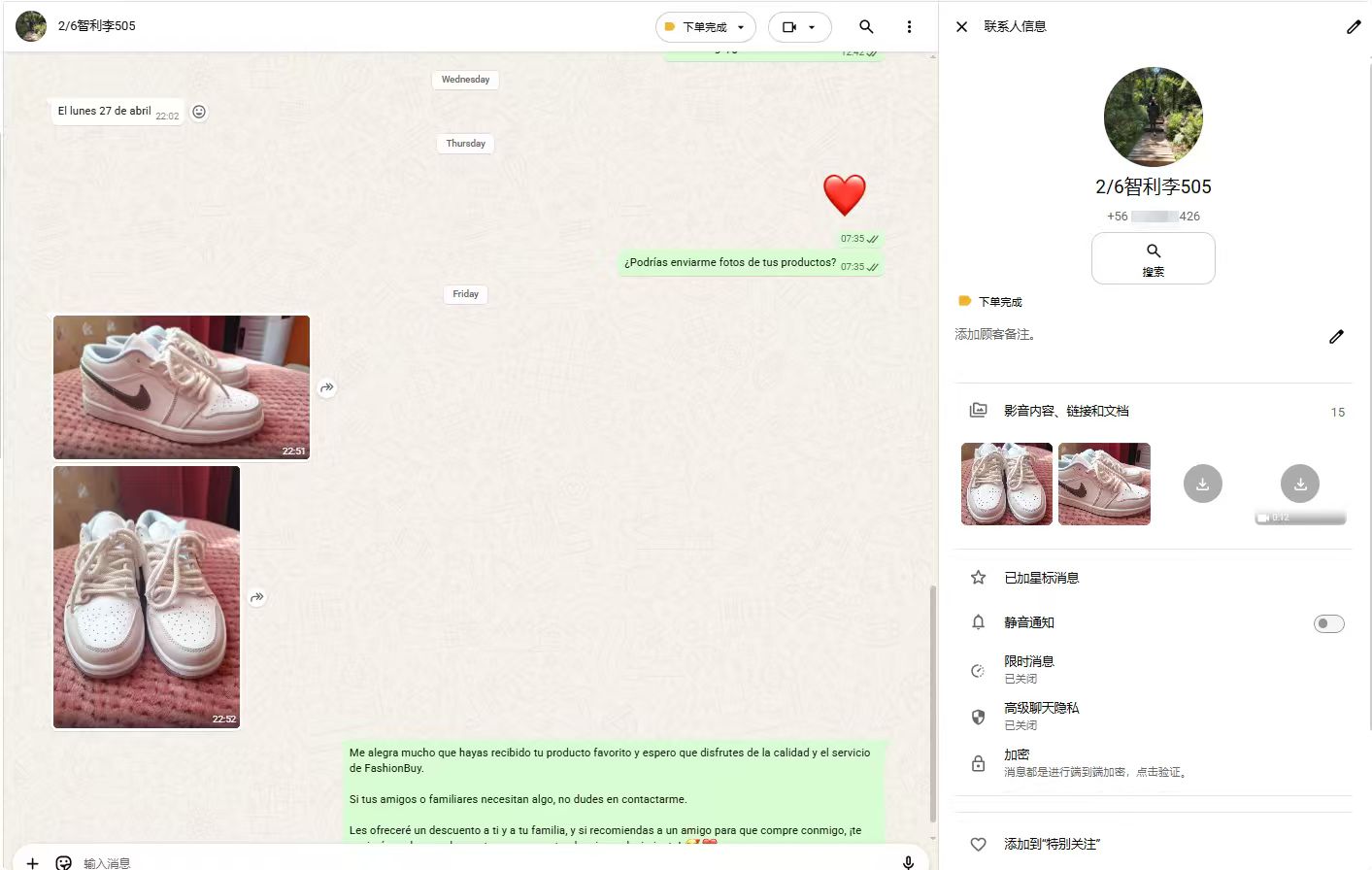The image size is (1372, 870).
Task: Click the Thursday date marker
Action: [x=465, y=144]
